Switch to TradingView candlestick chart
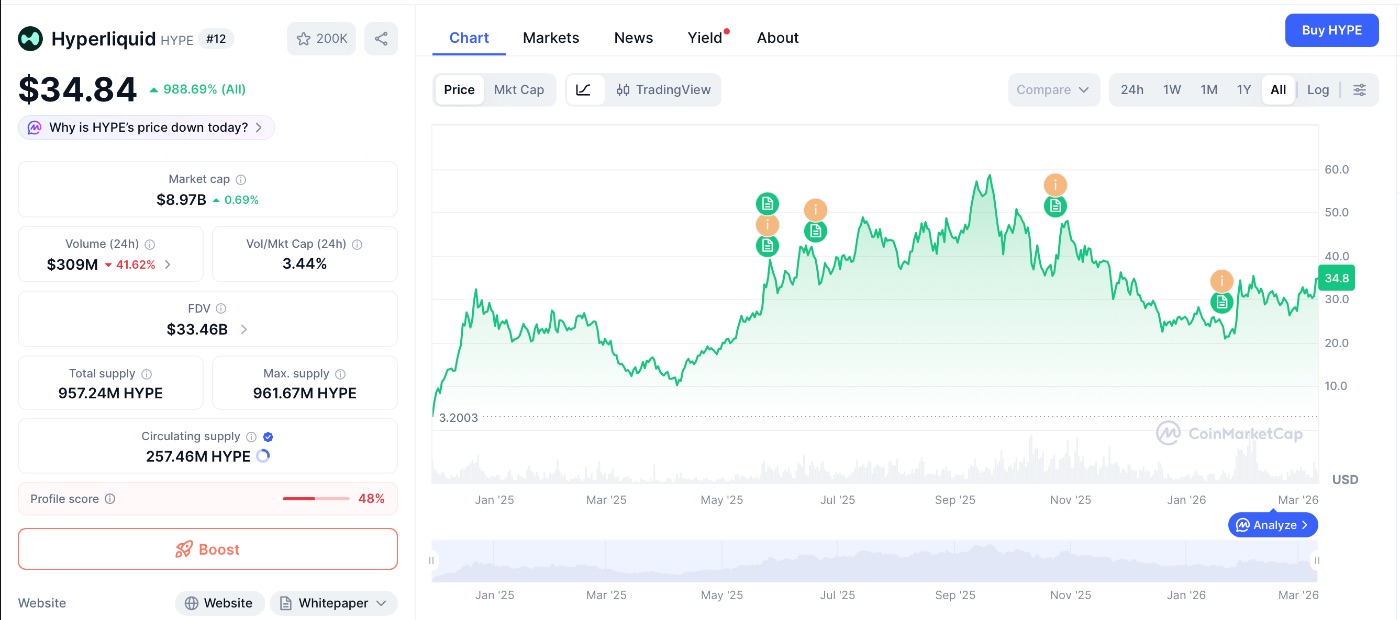This screenshot has height=620, width=1400. click(x=663, y=90)
